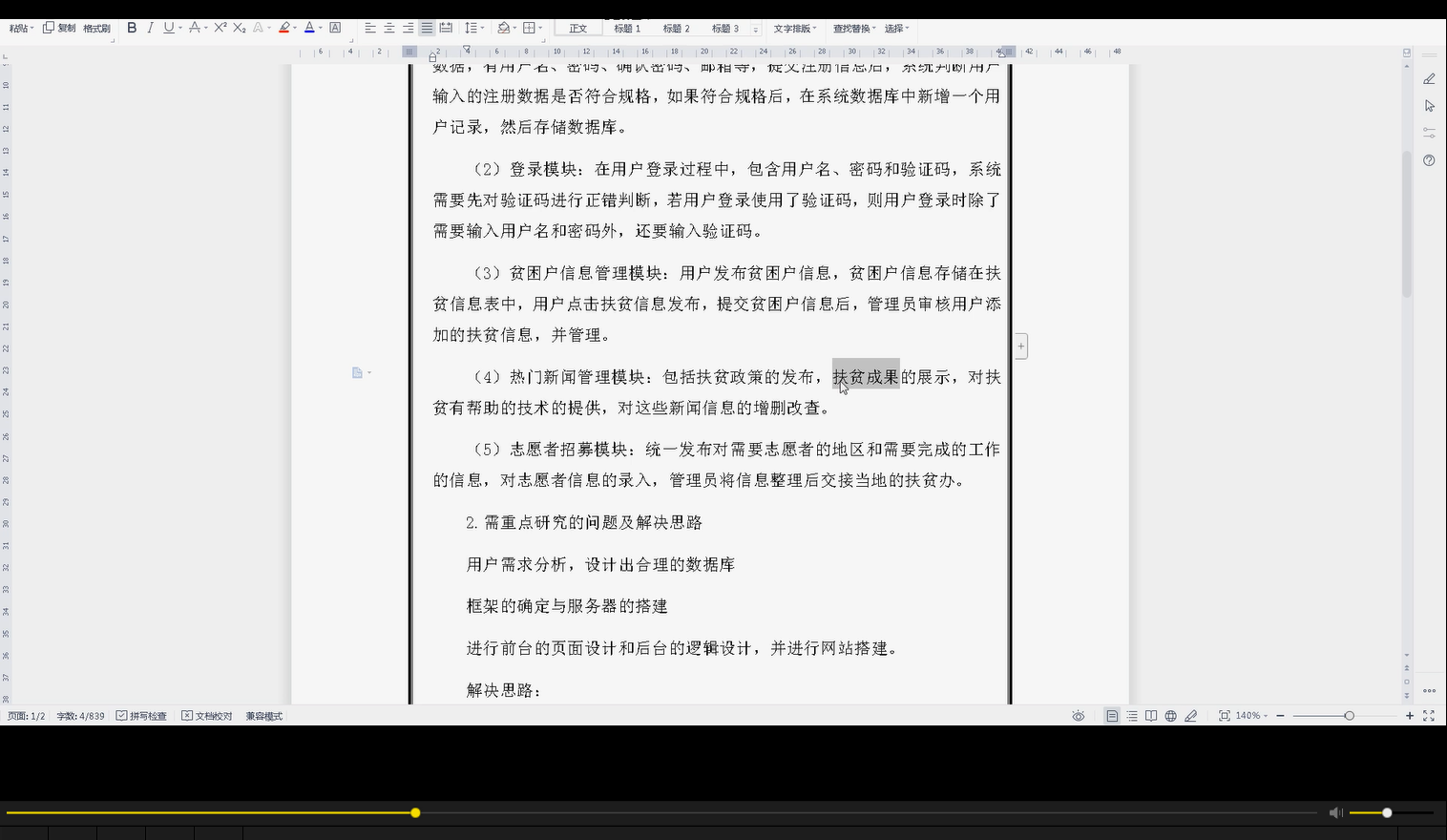Toggle italic formatting
1447x840 pixels.
click(x=150, y=28)
